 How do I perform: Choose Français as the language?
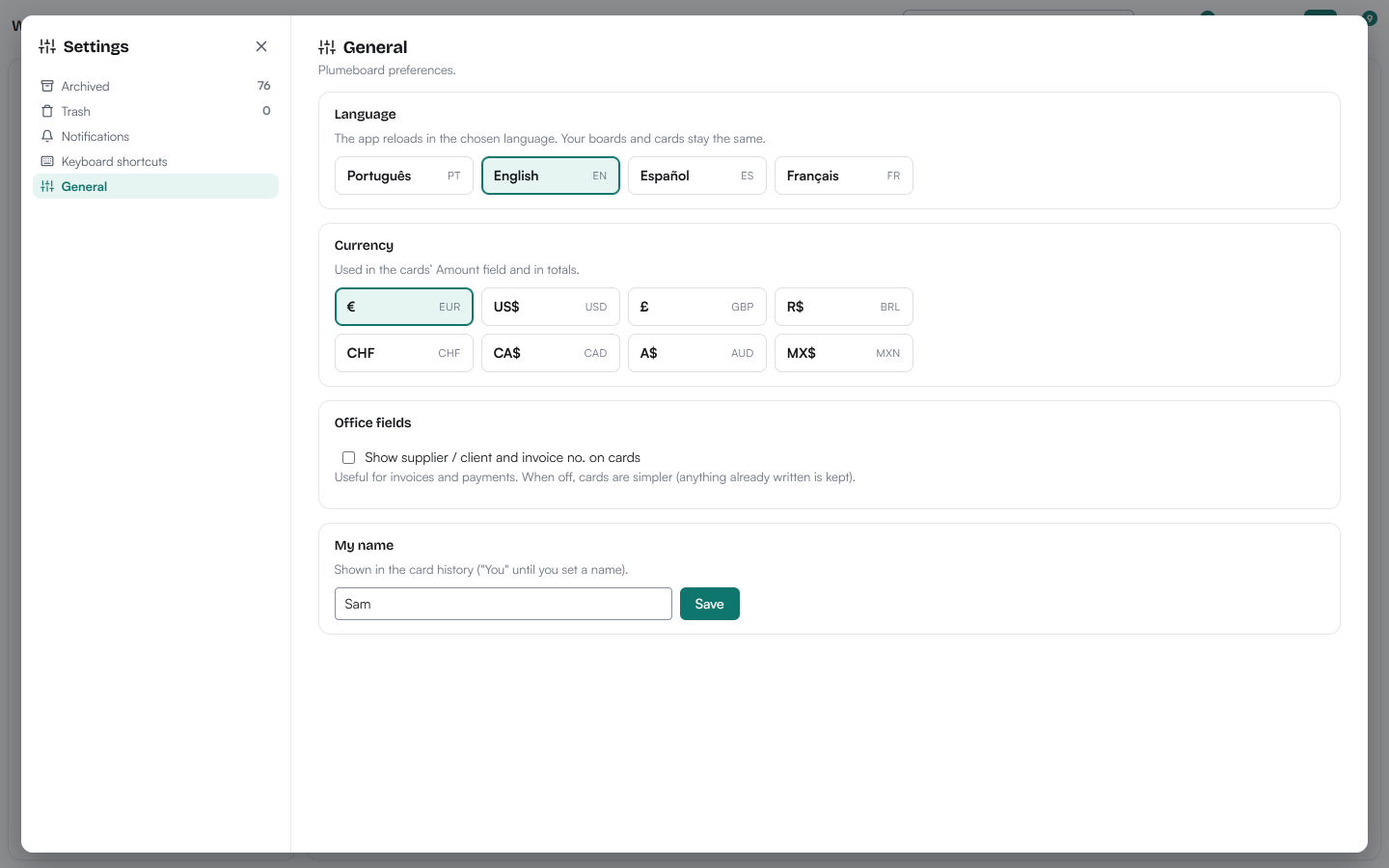(844, 176)
